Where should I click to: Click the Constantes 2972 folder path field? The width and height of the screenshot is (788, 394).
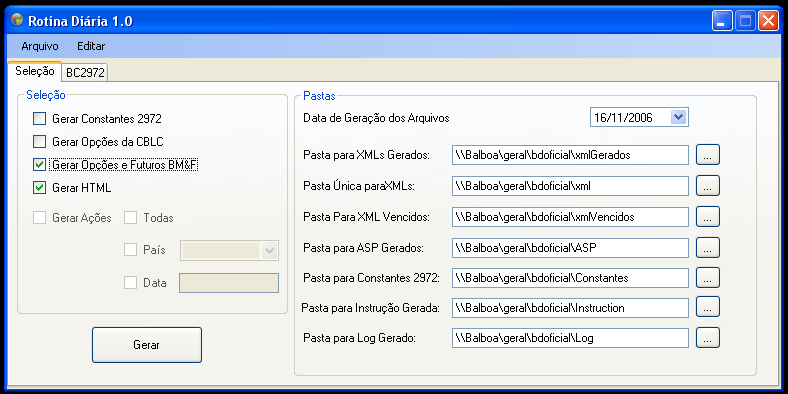[570, 278]
